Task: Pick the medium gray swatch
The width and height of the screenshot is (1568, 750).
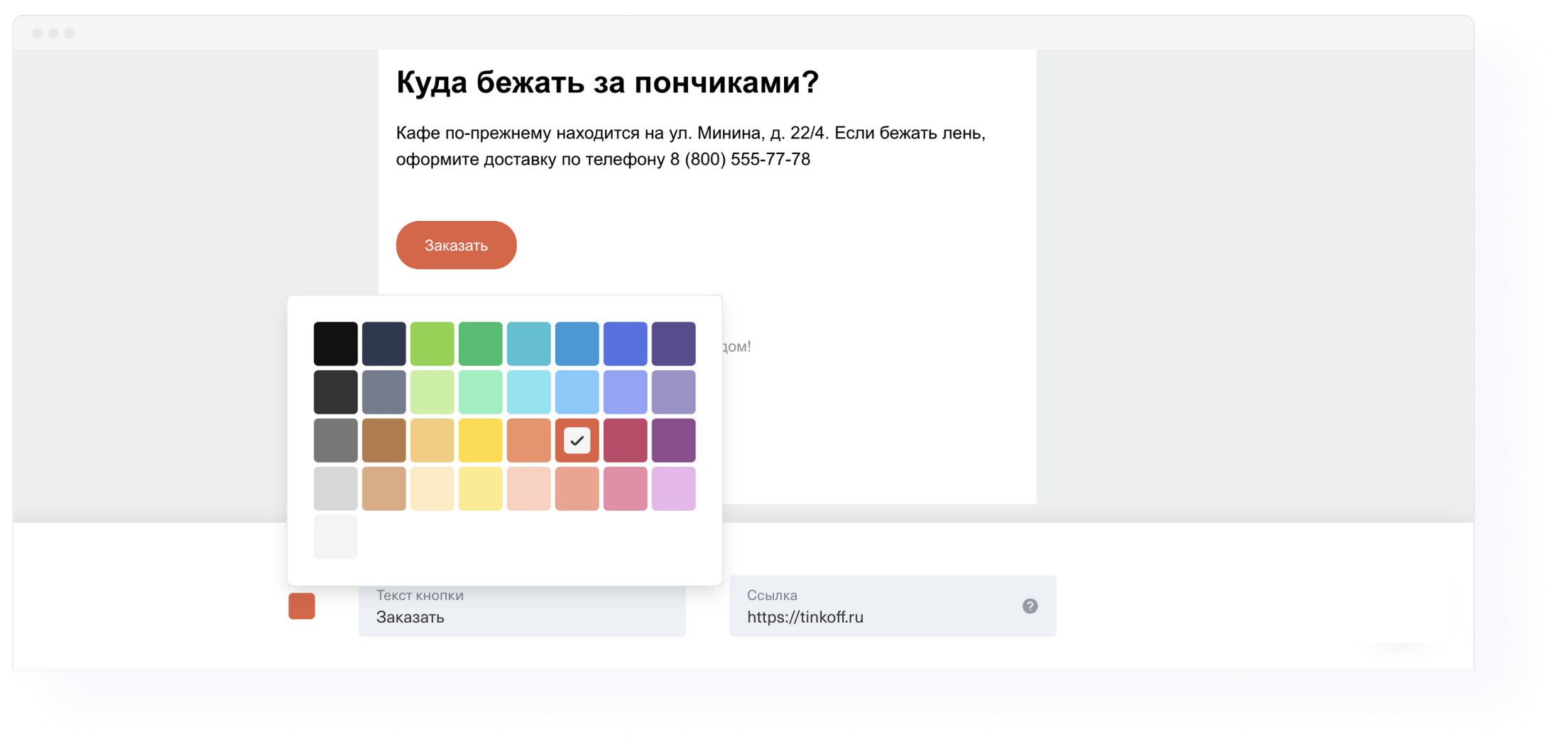Action: click(x=336, y=440)
